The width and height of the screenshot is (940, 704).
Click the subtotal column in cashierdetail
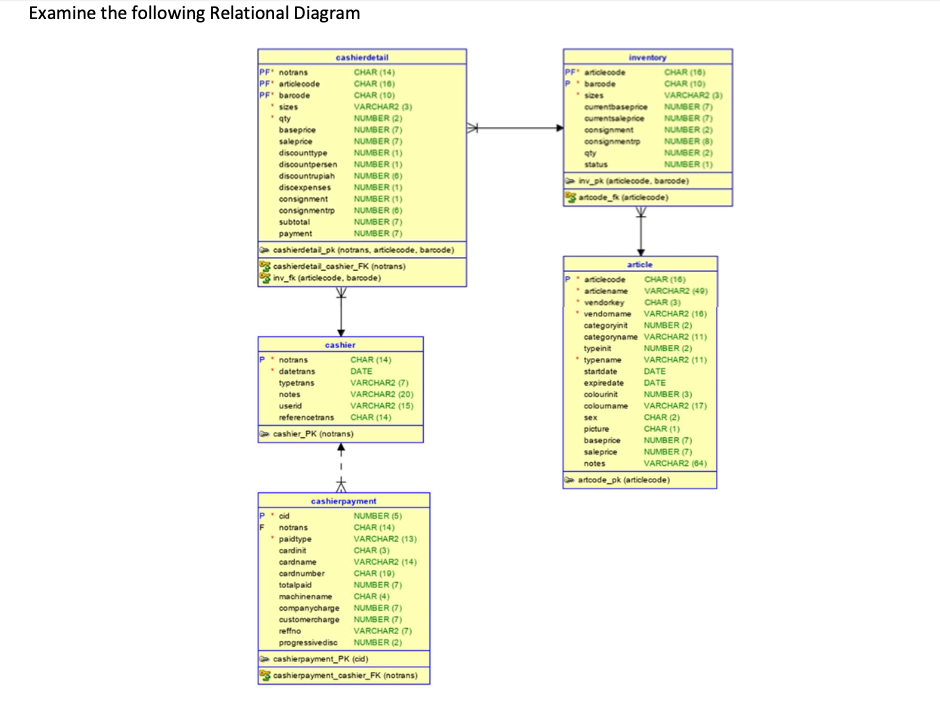point(294,222)
